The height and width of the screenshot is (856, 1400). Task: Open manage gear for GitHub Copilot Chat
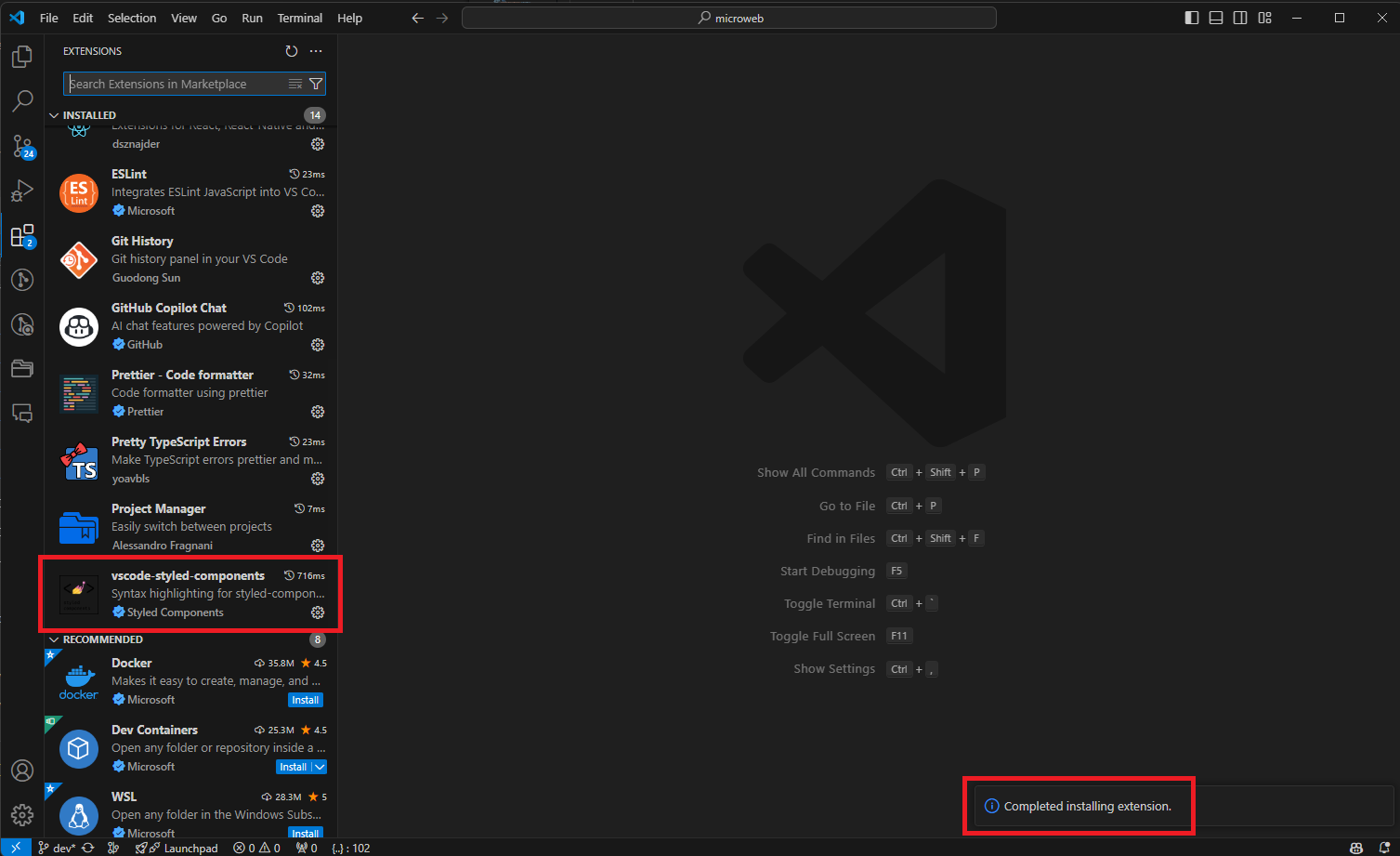[318, 345]
